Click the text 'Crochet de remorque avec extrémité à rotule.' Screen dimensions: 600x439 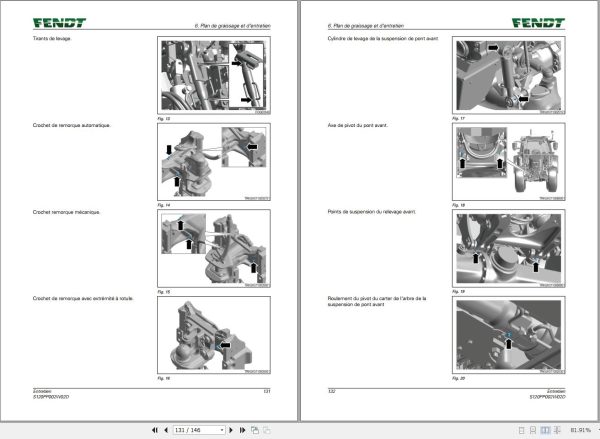(83, 298)
